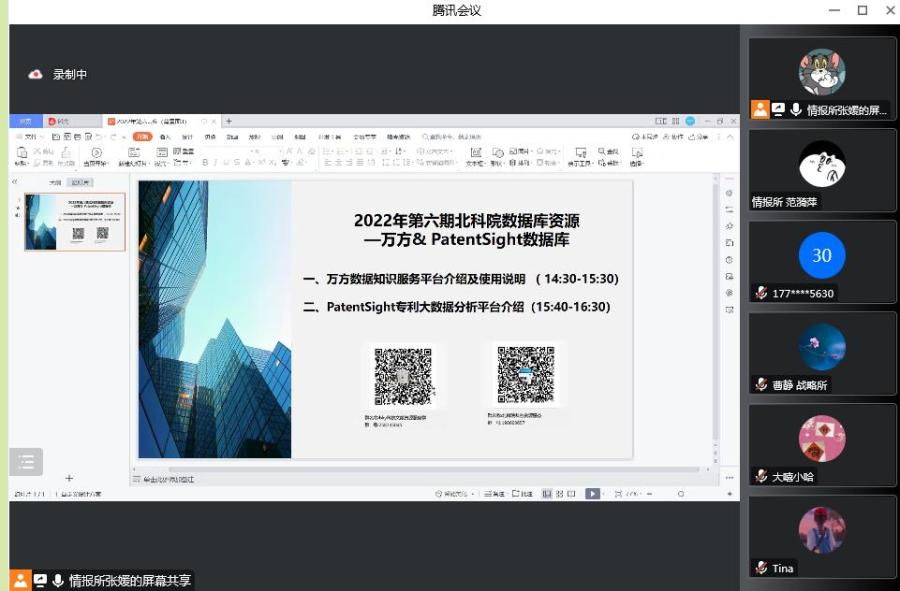
Task: Click the muted microphone icon beside Tina
Action: 761,568
